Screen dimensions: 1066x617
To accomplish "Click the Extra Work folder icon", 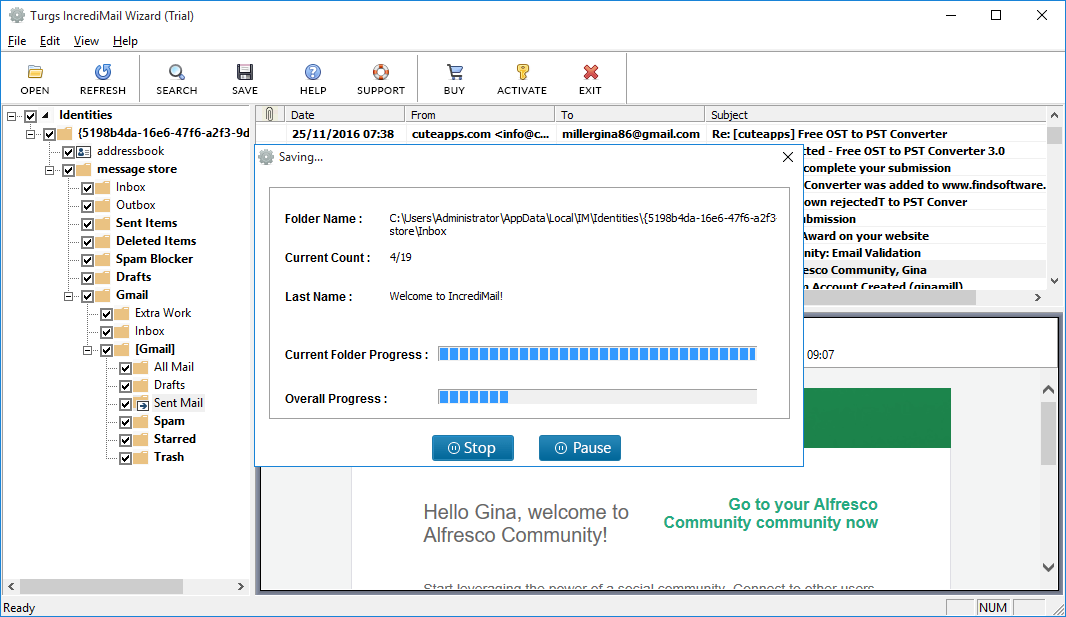I will click(122, 313).
